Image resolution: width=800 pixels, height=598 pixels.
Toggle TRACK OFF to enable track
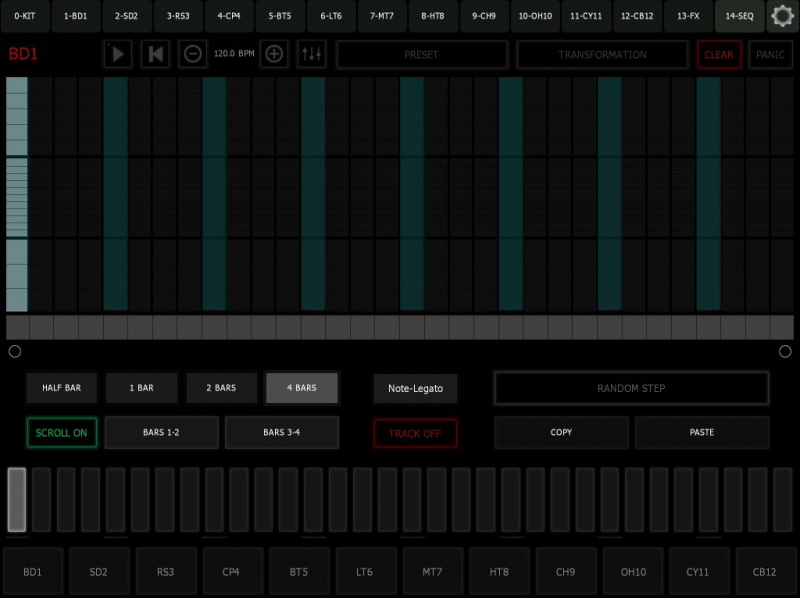[415, 433]
